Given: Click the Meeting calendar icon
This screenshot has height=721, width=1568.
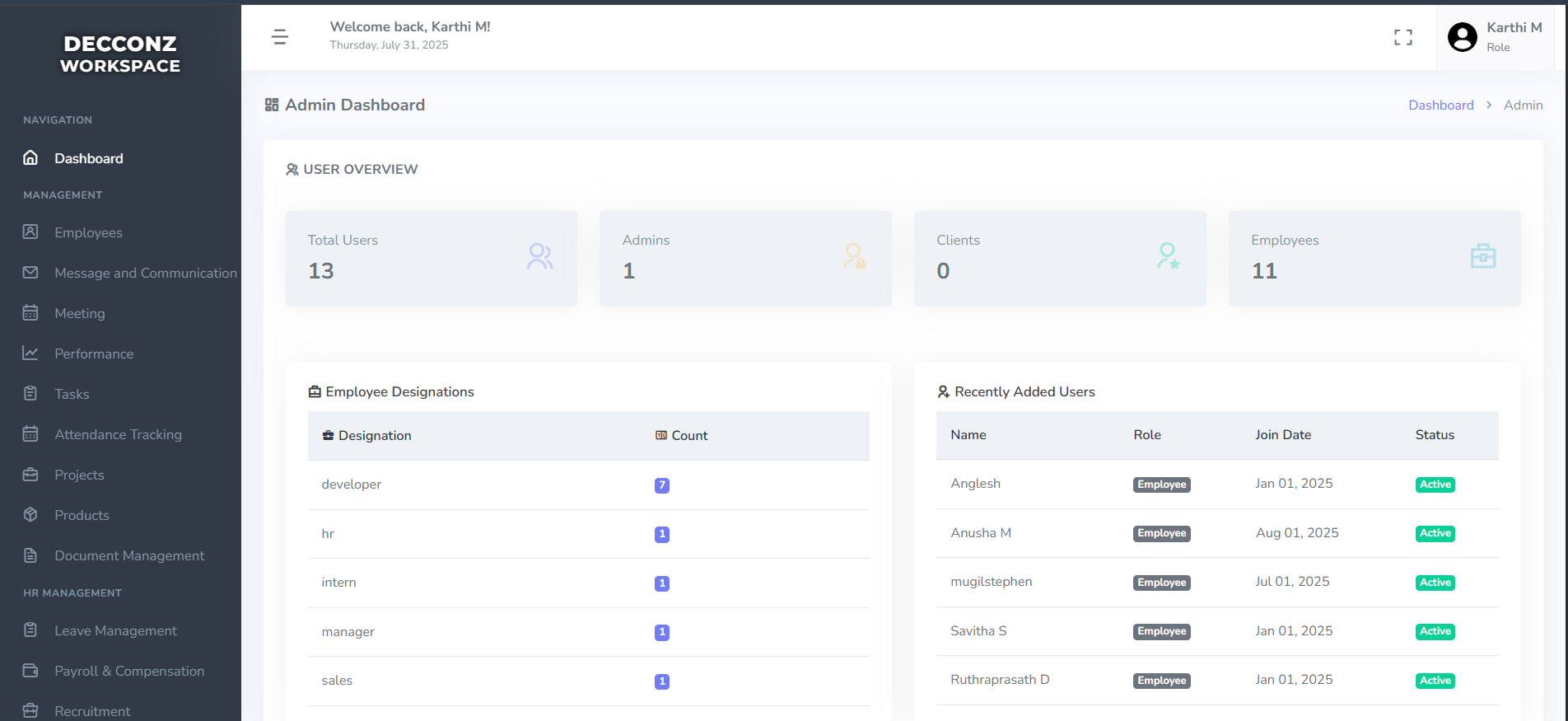Looking at the screenshot, I should (30, 312).
